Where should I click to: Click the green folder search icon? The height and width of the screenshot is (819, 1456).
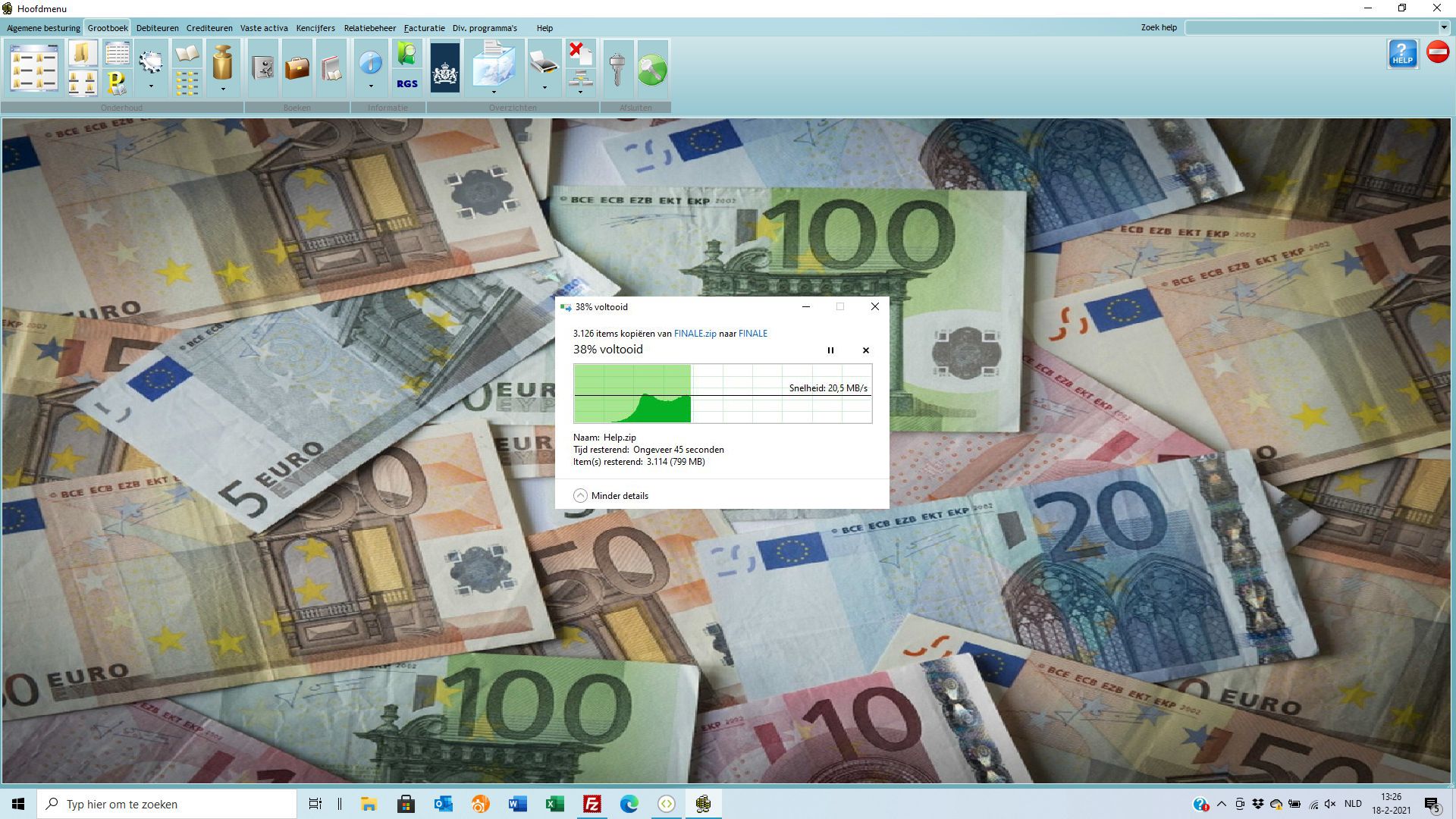coord(407,53)
